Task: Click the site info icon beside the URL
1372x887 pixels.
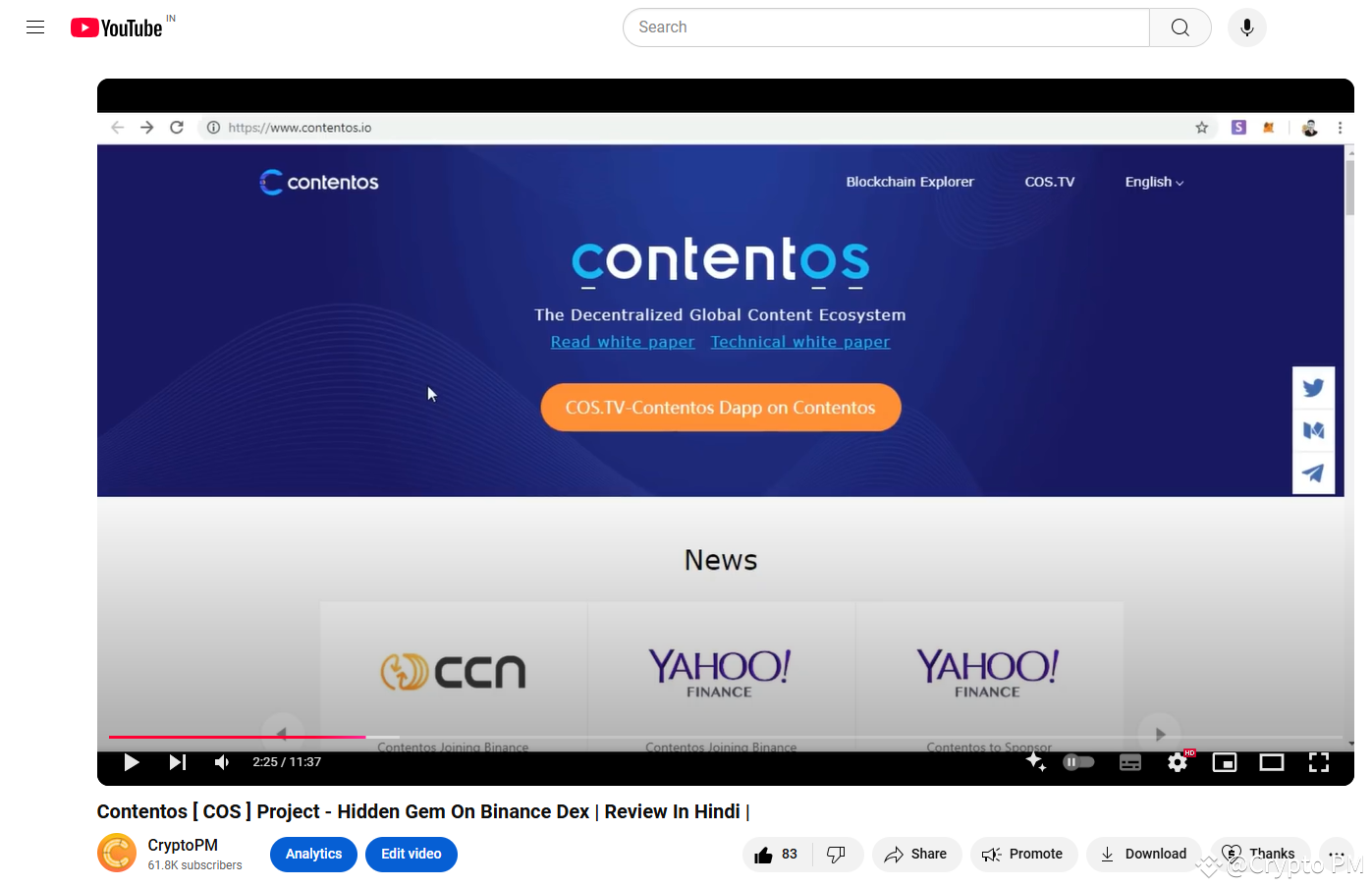Action: 213,128
